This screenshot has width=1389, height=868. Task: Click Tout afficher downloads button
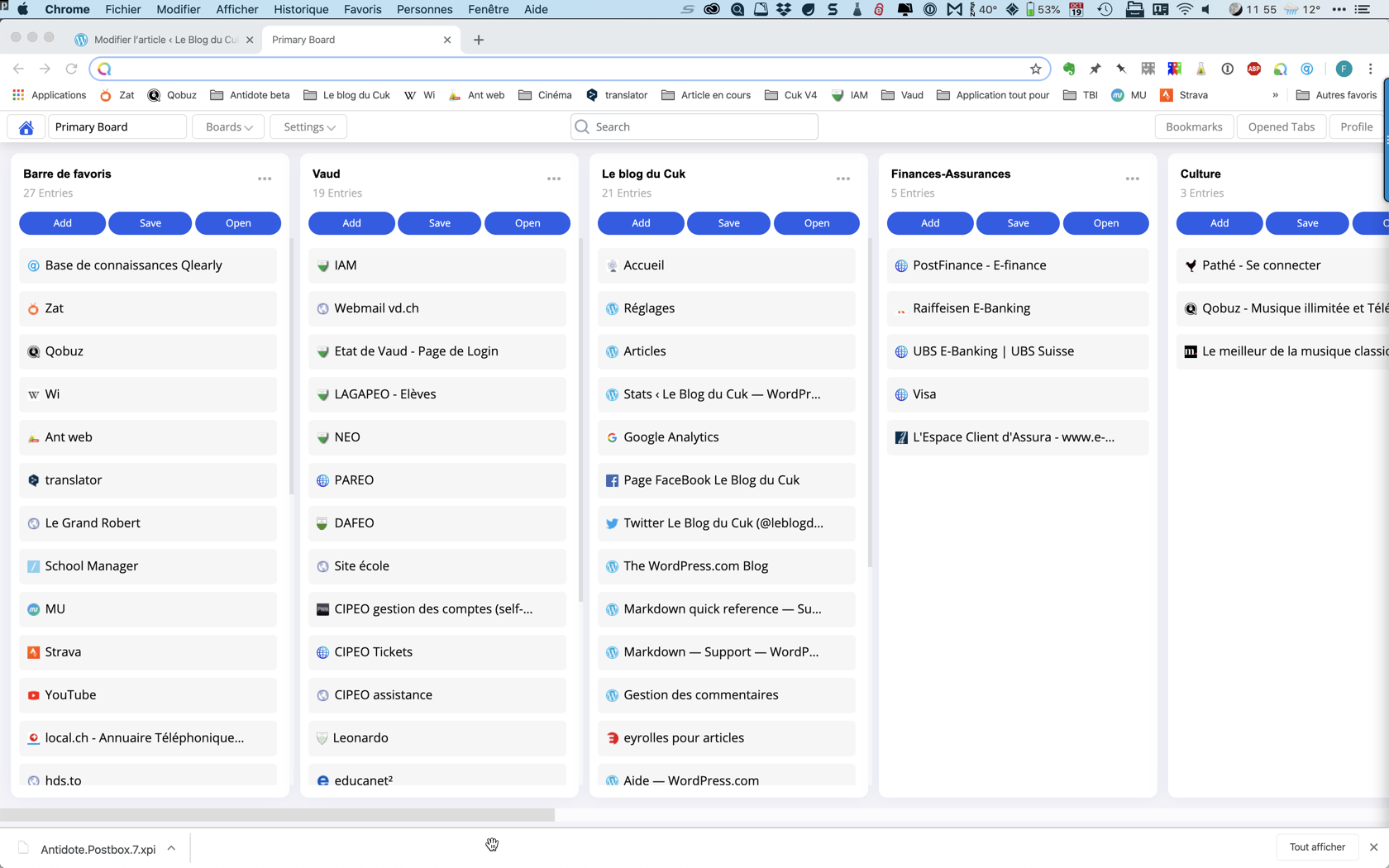pyautogui.click(x=1317, y=847)
